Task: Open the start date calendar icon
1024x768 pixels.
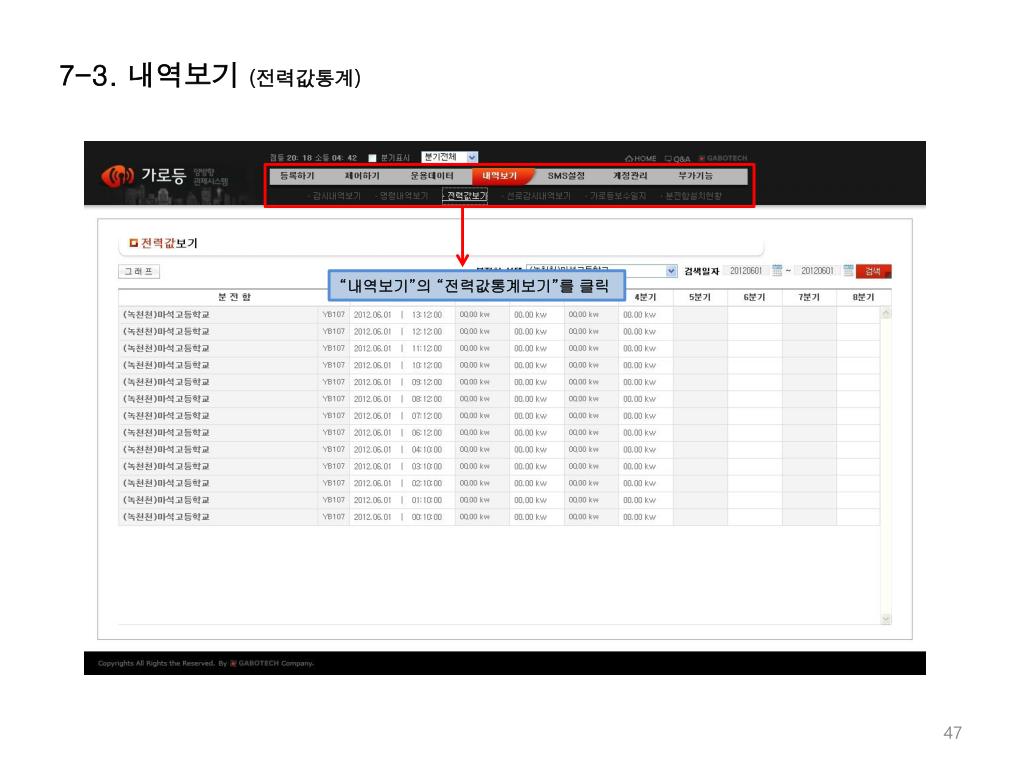Action: coord(777,270)
